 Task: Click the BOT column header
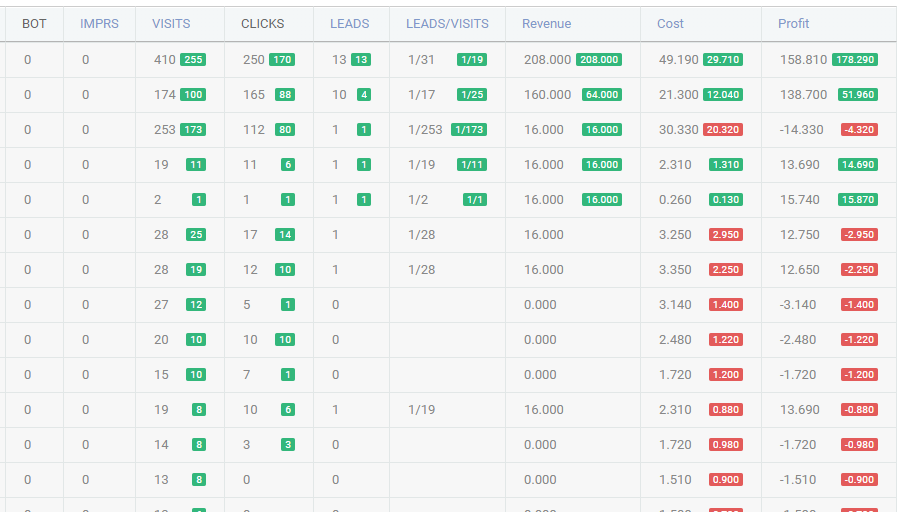point(34,24)
